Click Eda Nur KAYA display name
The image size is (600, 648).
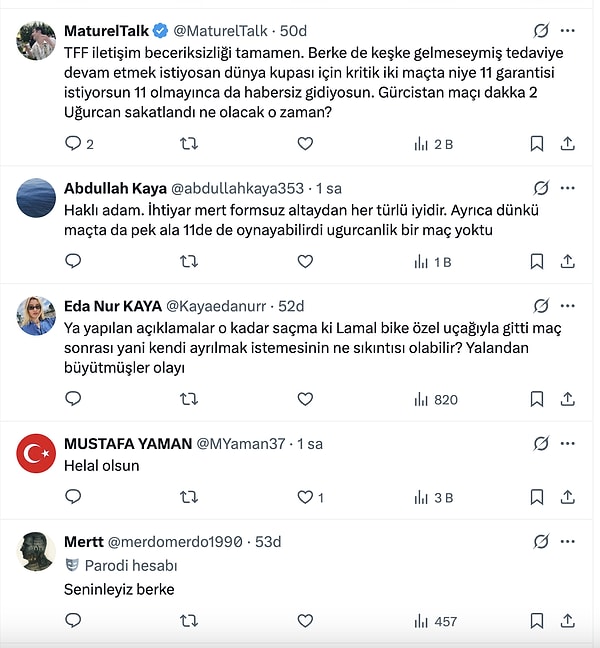coord(112,306)
